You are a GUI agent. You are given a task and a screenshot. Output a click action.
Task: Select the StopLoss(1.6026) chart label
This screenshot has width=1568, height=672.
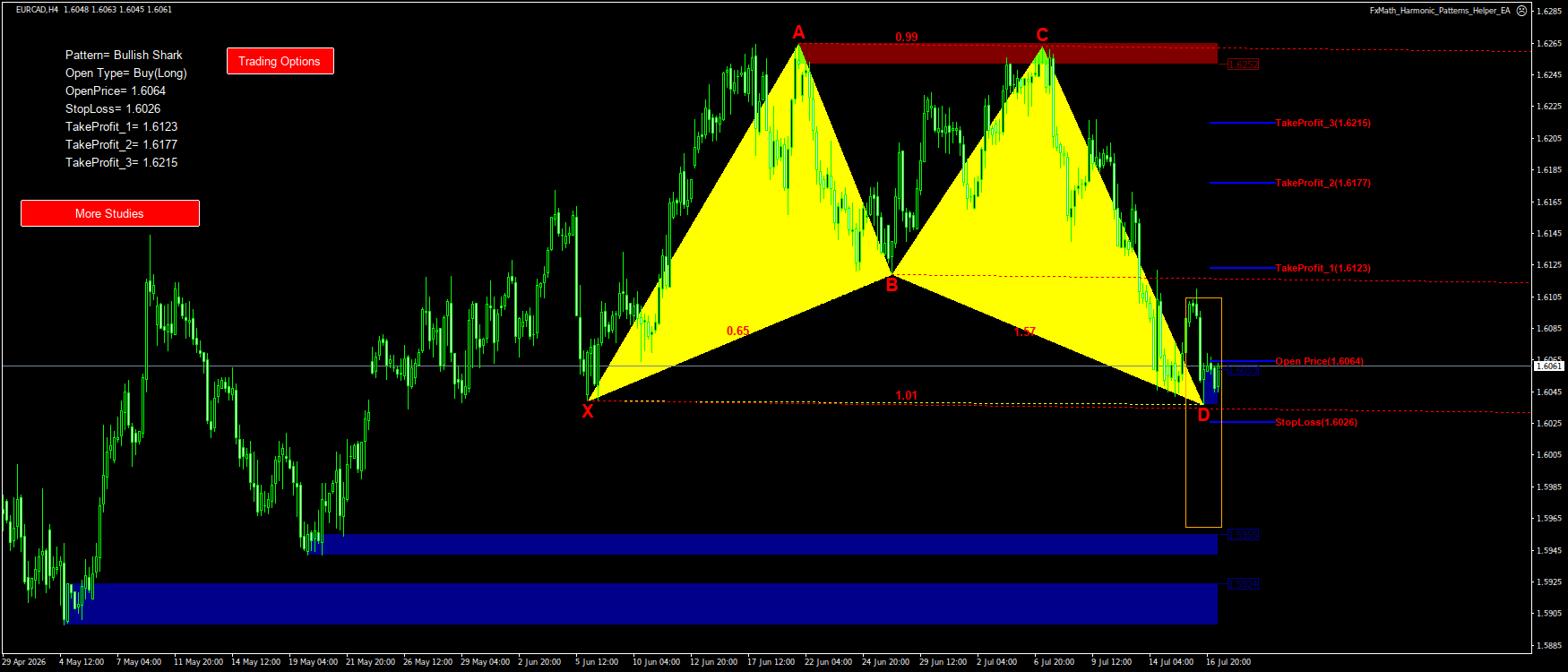pyautogui.click(x=1316, y=422)
